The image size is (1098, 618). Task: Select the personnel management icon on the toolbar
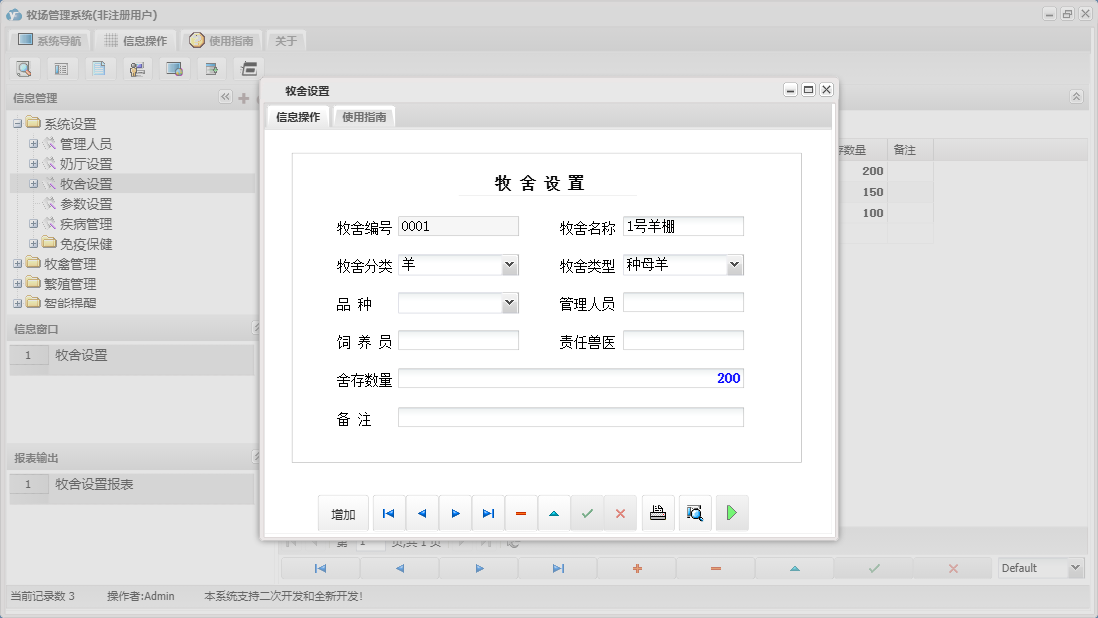point(137,68)
